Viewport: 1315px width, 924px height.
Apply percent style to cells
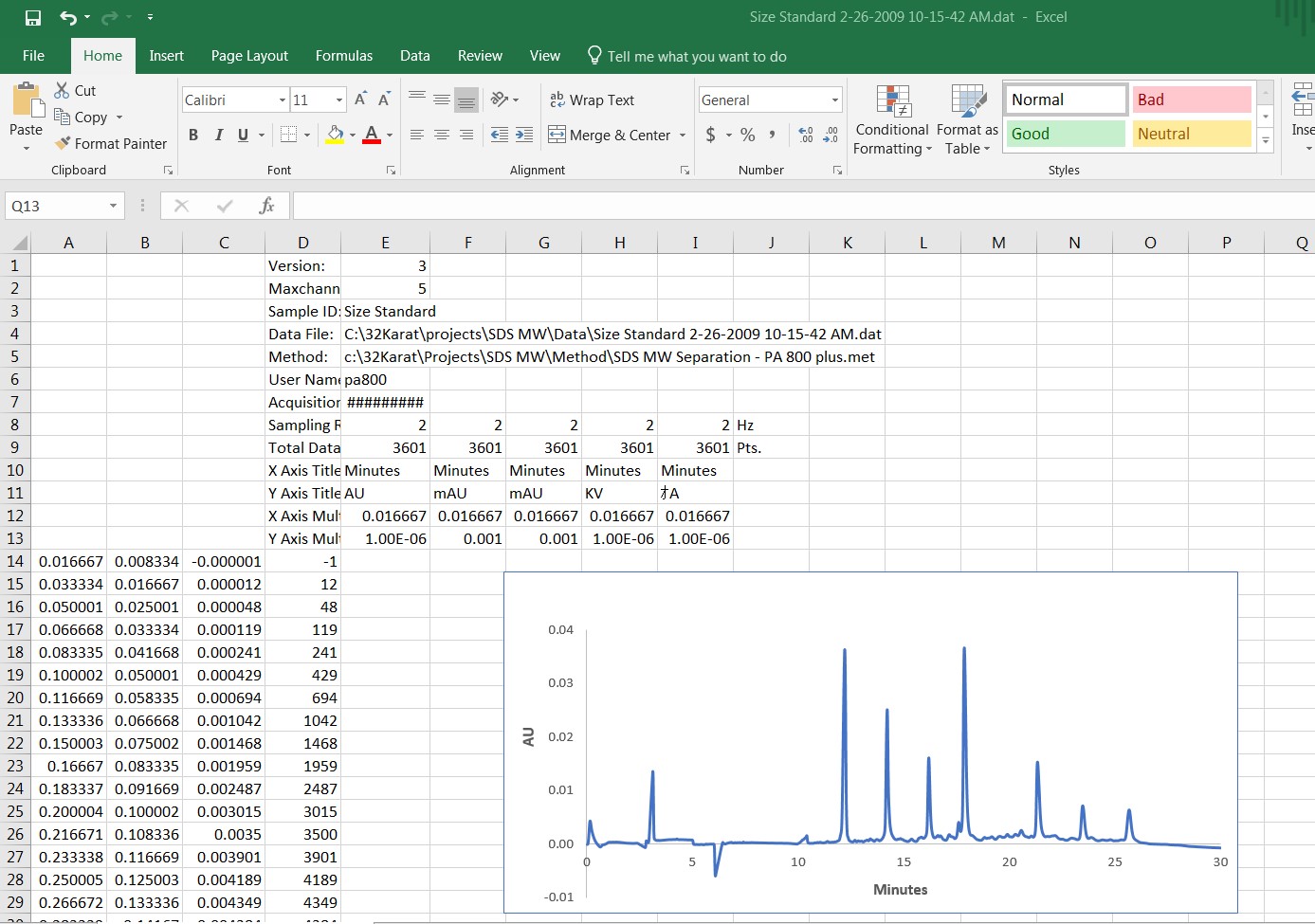(748, 135)
